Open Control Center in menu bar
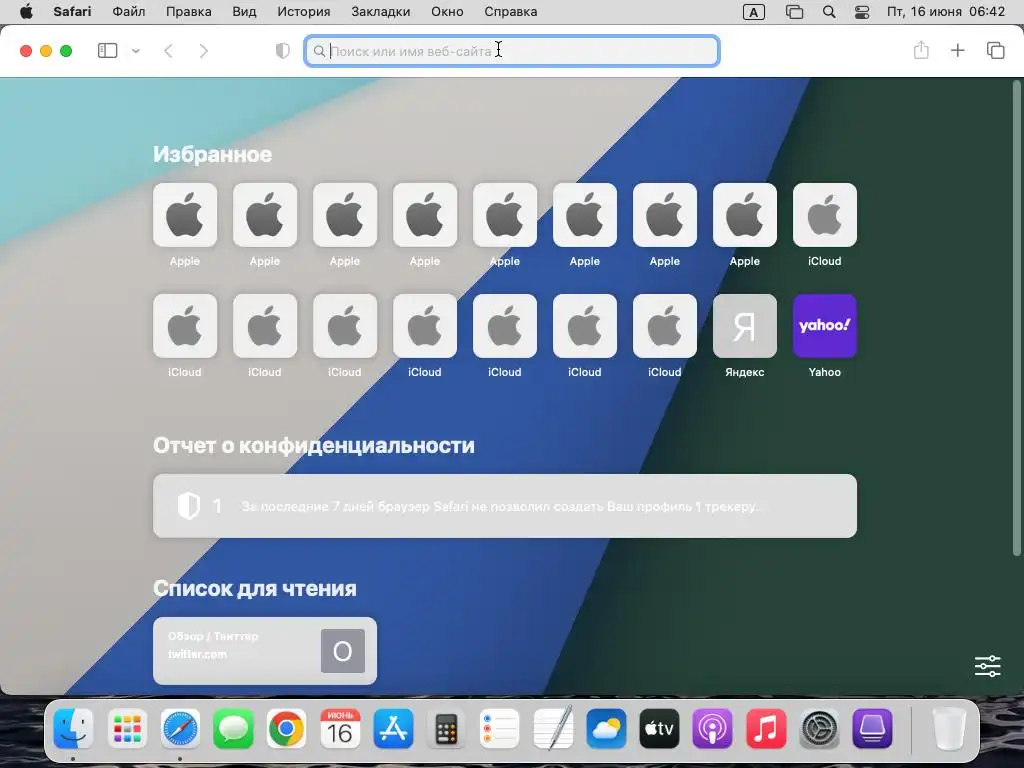Screen dimensions: 1024x768 [x=862, y=12]
